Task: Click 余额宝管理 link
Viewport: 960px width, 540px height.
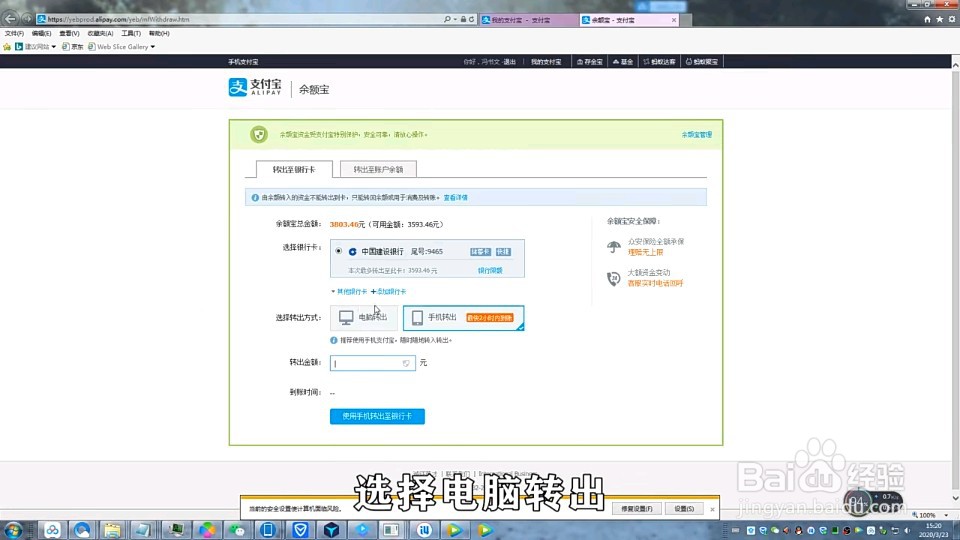Action: 697,135
